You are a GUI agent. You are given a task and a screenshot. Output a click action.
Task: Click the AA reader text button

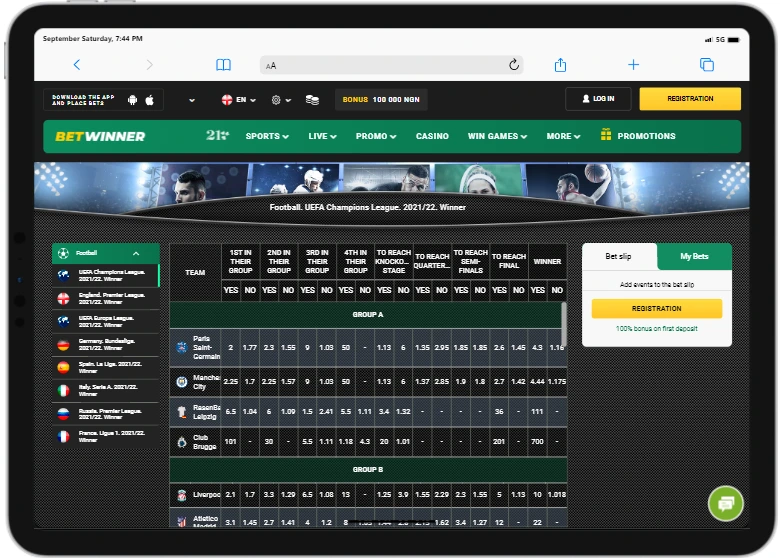pos(271,66)
